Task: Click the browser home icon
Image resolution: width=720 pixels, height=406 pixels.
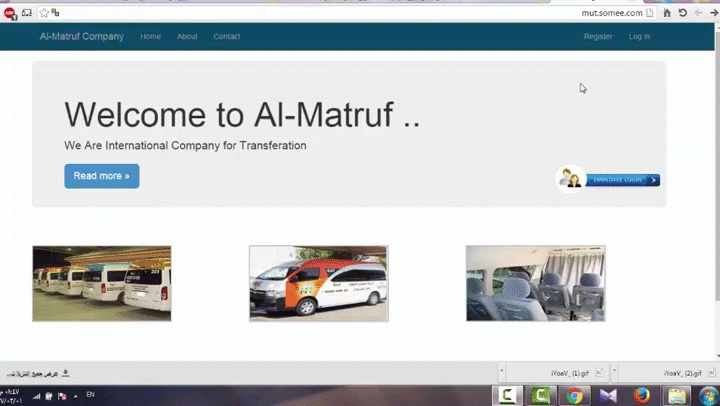Action: (667, 13)
